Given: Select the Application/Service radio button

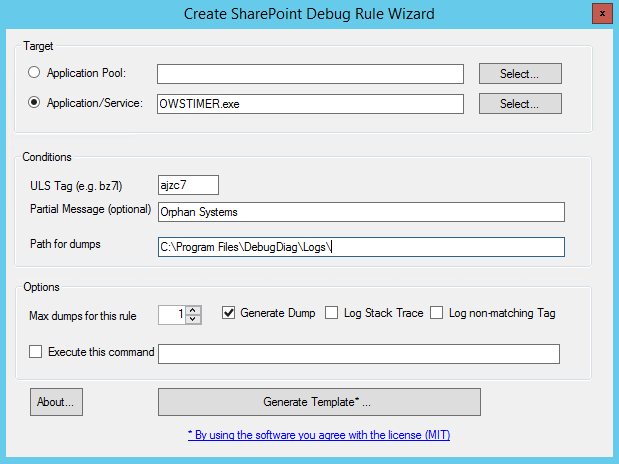Looking at the screenshot, I should click(x=37, y=103).
